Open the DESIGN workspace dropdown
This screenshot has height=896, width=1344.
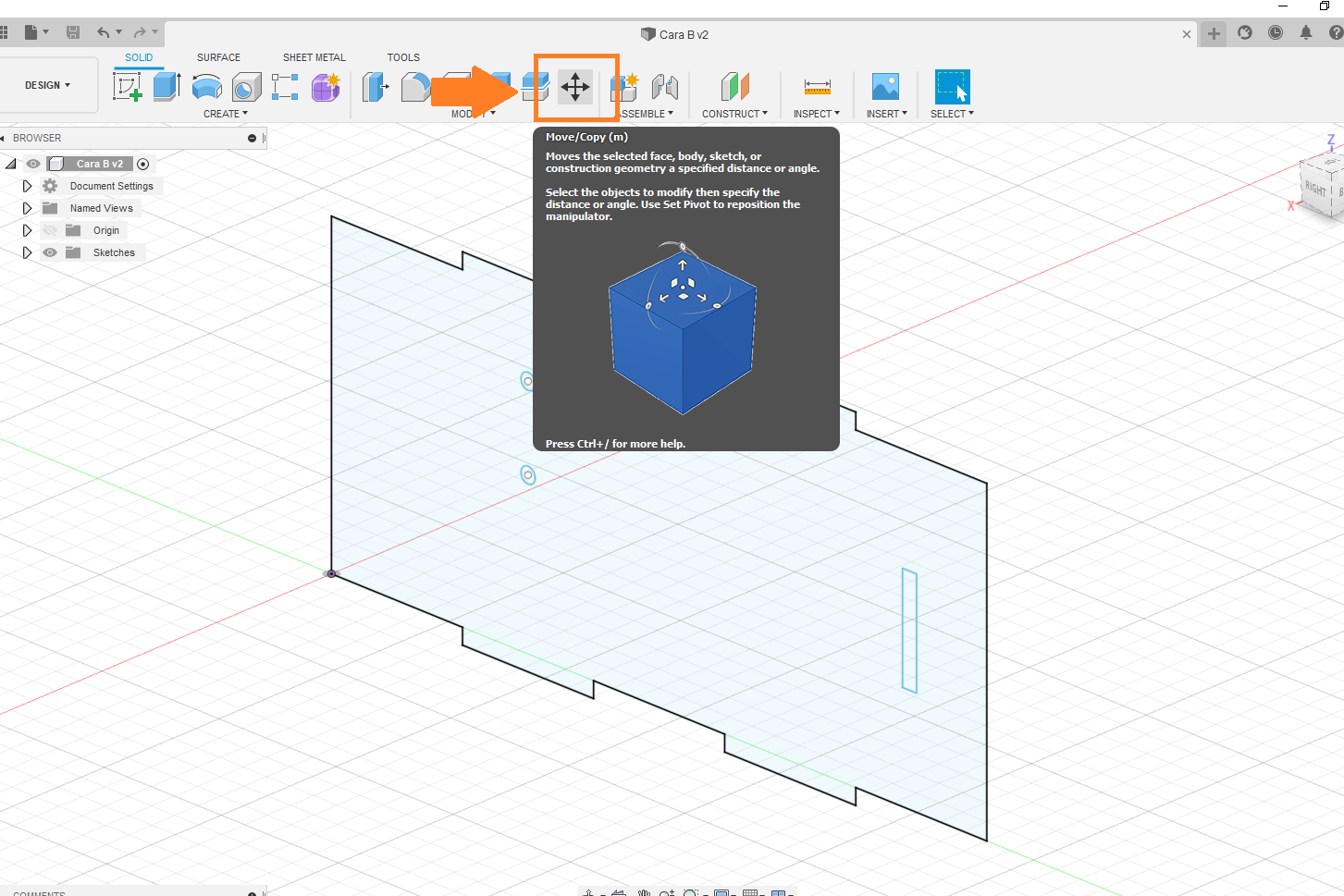48,85
